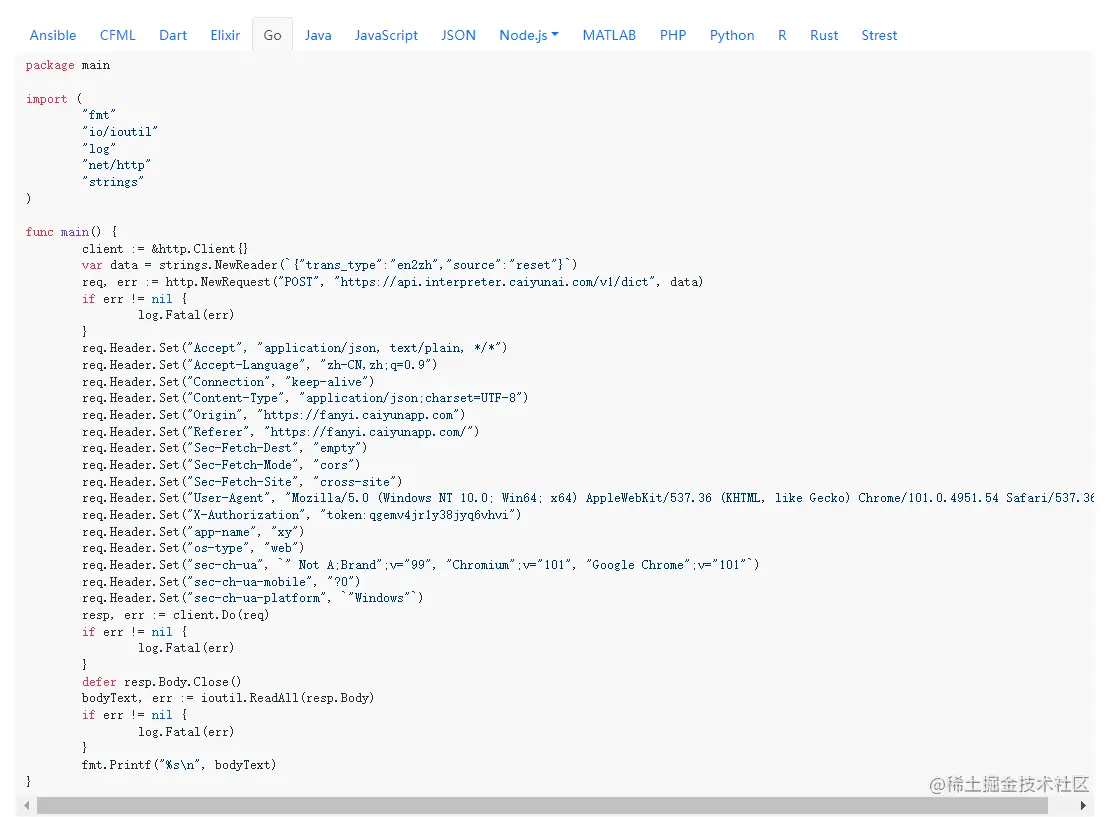Click the Referer header line
The width and height of the screenshot is (1112, 817).
(x=280, y=432)
